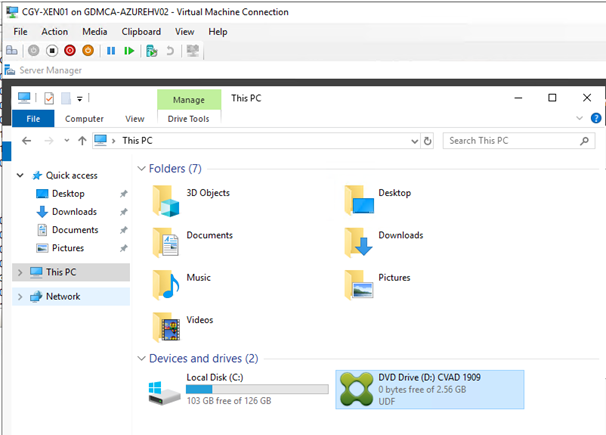Screen dimensions: 606x435
Task: Open the Help menu
Action: click(218, 32)
